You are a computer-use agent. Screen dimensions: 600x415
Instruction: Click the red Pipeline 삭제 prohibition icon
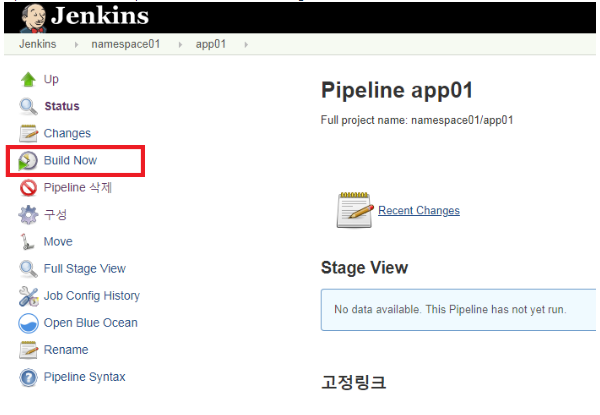click(x=28, y=188)
